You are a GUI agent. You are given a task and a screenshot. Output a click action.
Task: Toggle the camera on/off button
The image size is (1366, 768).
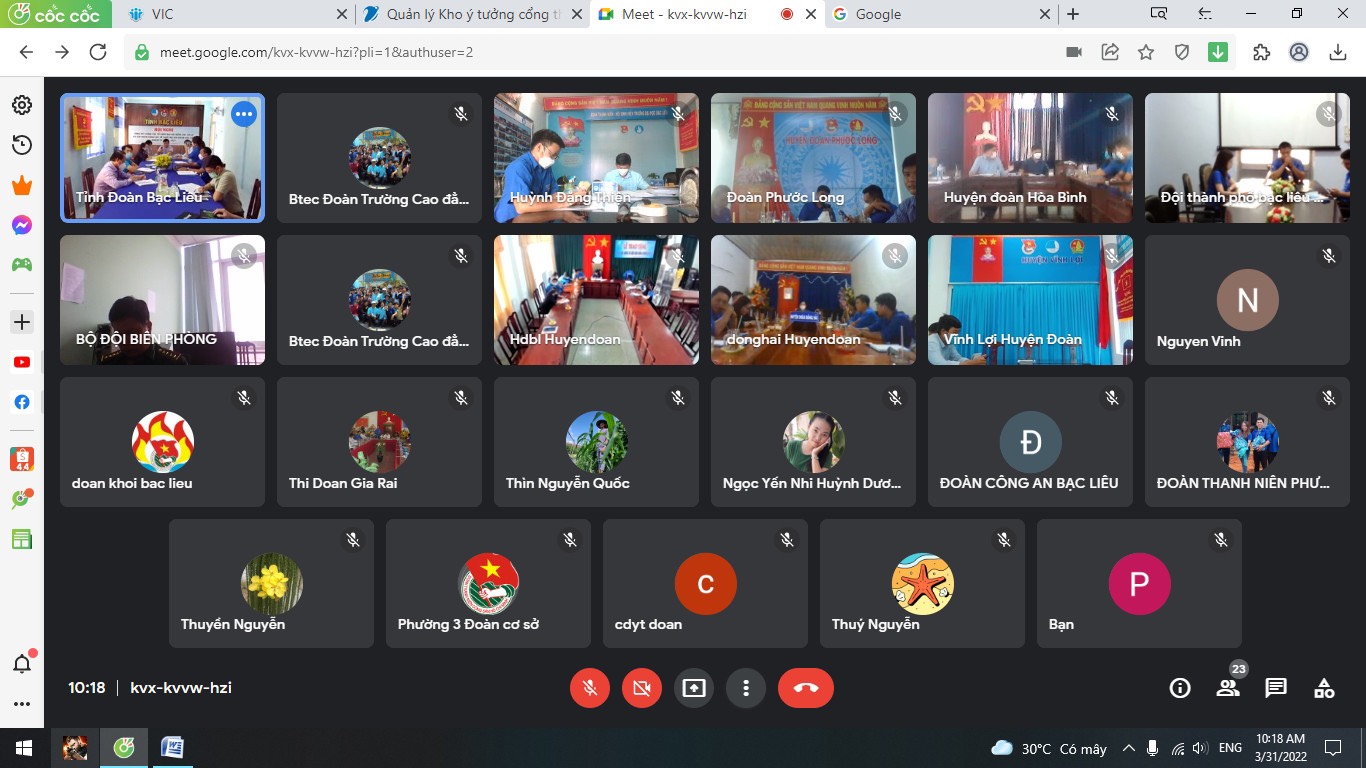642,688
